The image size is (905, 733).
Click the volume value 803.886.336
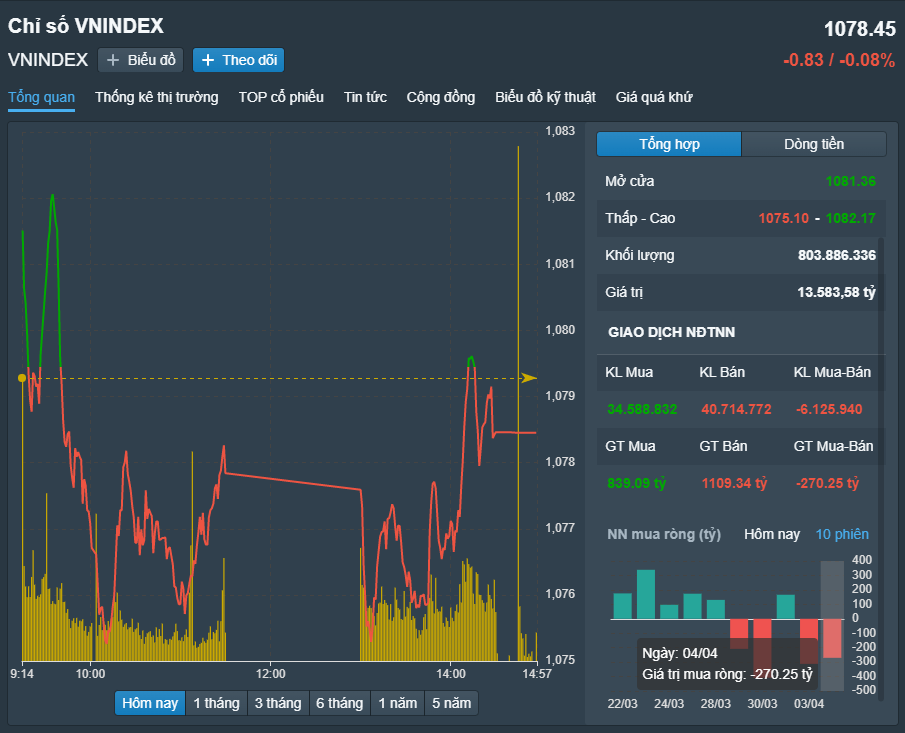click(x=837, y=255)
